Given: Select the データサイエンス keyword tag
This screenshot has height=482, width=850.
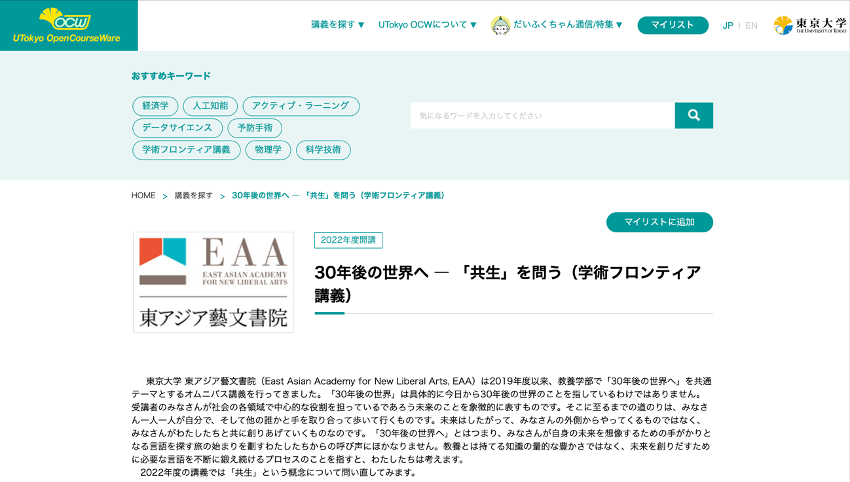Looking at the screenshot, I should [177, 128].
